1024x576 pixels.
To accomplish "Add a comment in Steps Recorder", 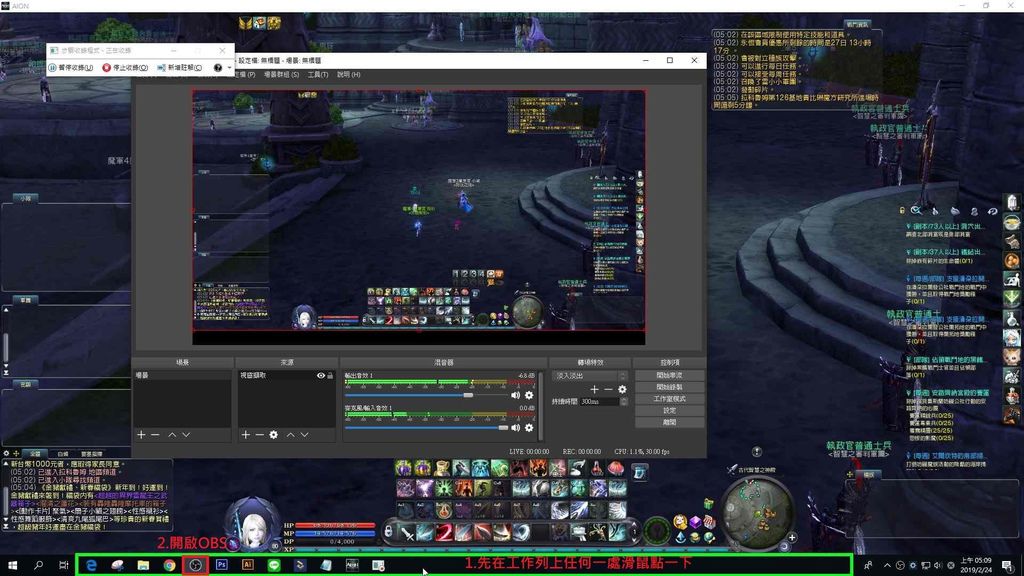I will [x=180, y=67].
